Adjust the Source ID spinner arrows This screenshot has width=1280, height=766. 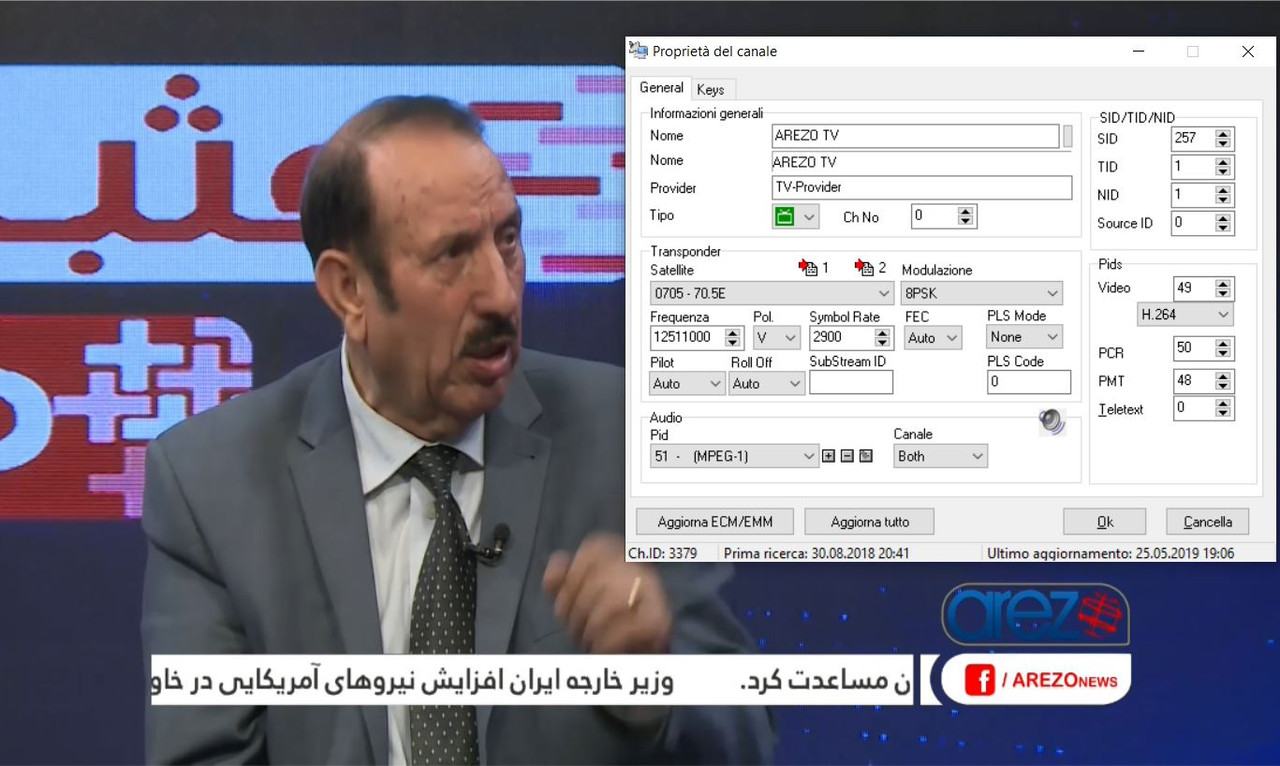pos(1224,223)
